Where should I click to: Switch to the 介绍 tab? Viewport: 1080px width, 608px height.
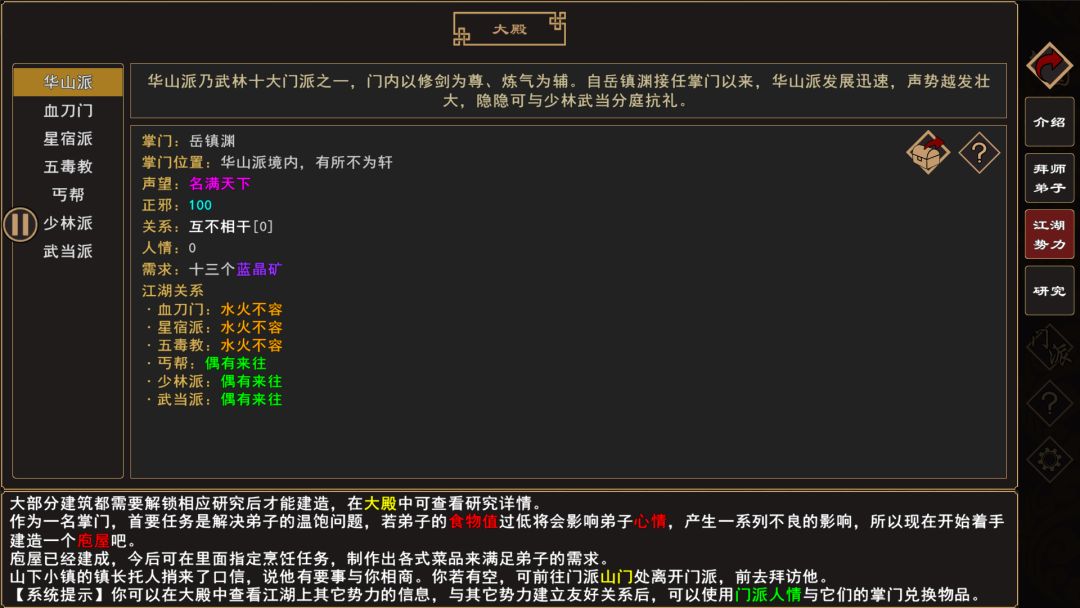coord(1049,123)
